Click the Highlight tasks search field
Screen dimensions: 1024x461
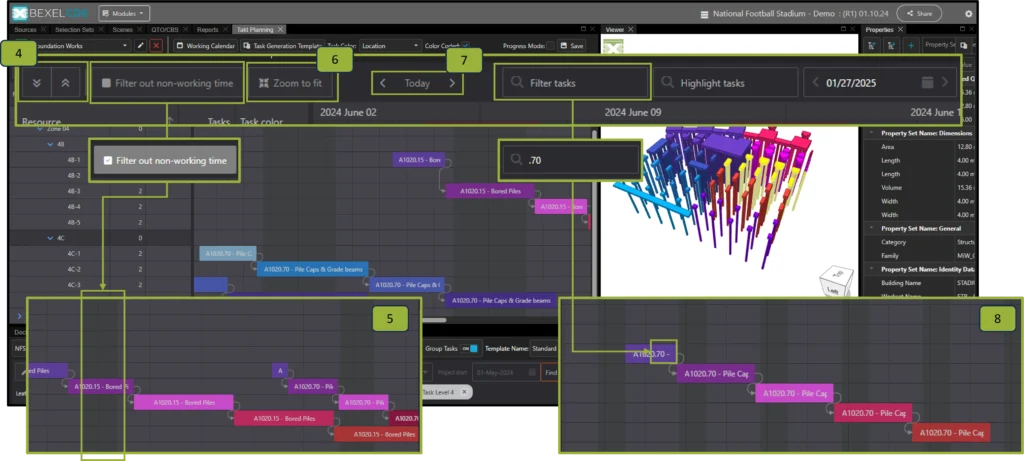[724, 83]
